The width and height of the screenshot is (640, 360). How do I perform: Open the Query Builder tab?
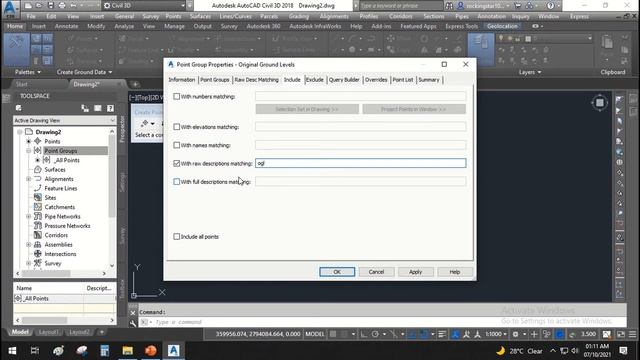click(344, 80)
